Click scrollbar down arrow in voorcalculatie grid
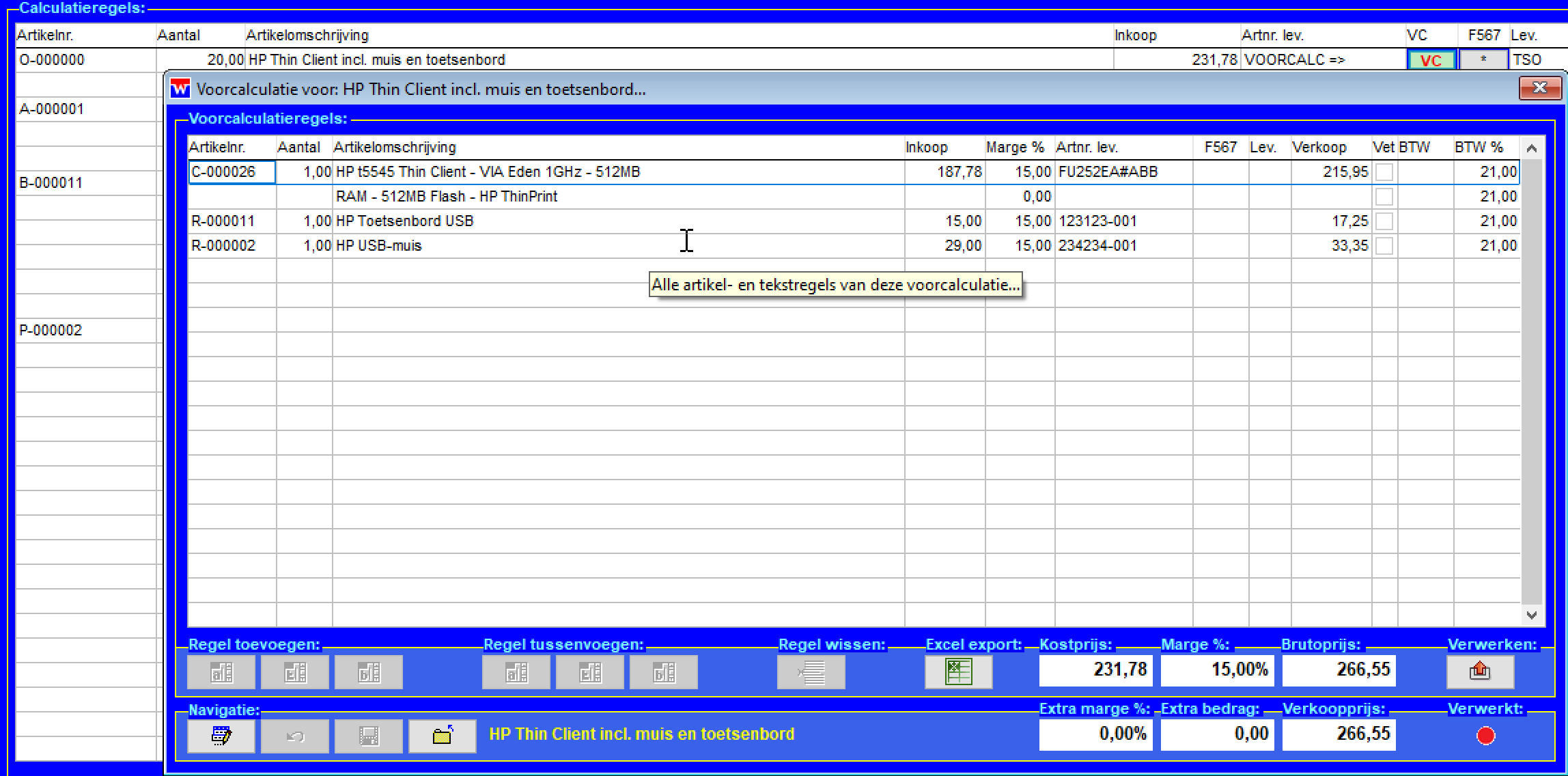 point(1532,615)
